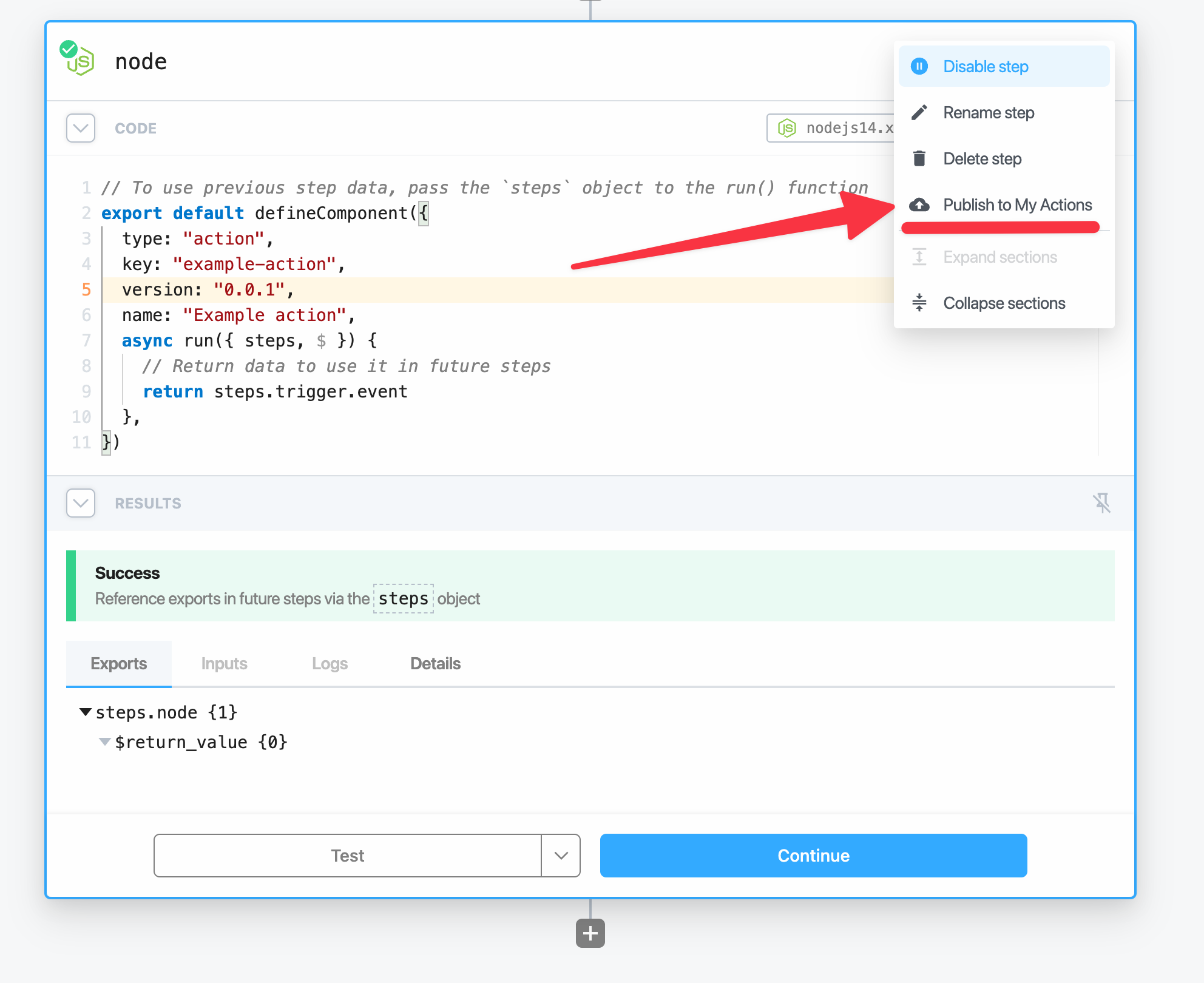Click Collapse sections menu entry
Image resolution: width=1204 pixels, height=983 pixels.
pyautogui.click(x=1004, y=303)
